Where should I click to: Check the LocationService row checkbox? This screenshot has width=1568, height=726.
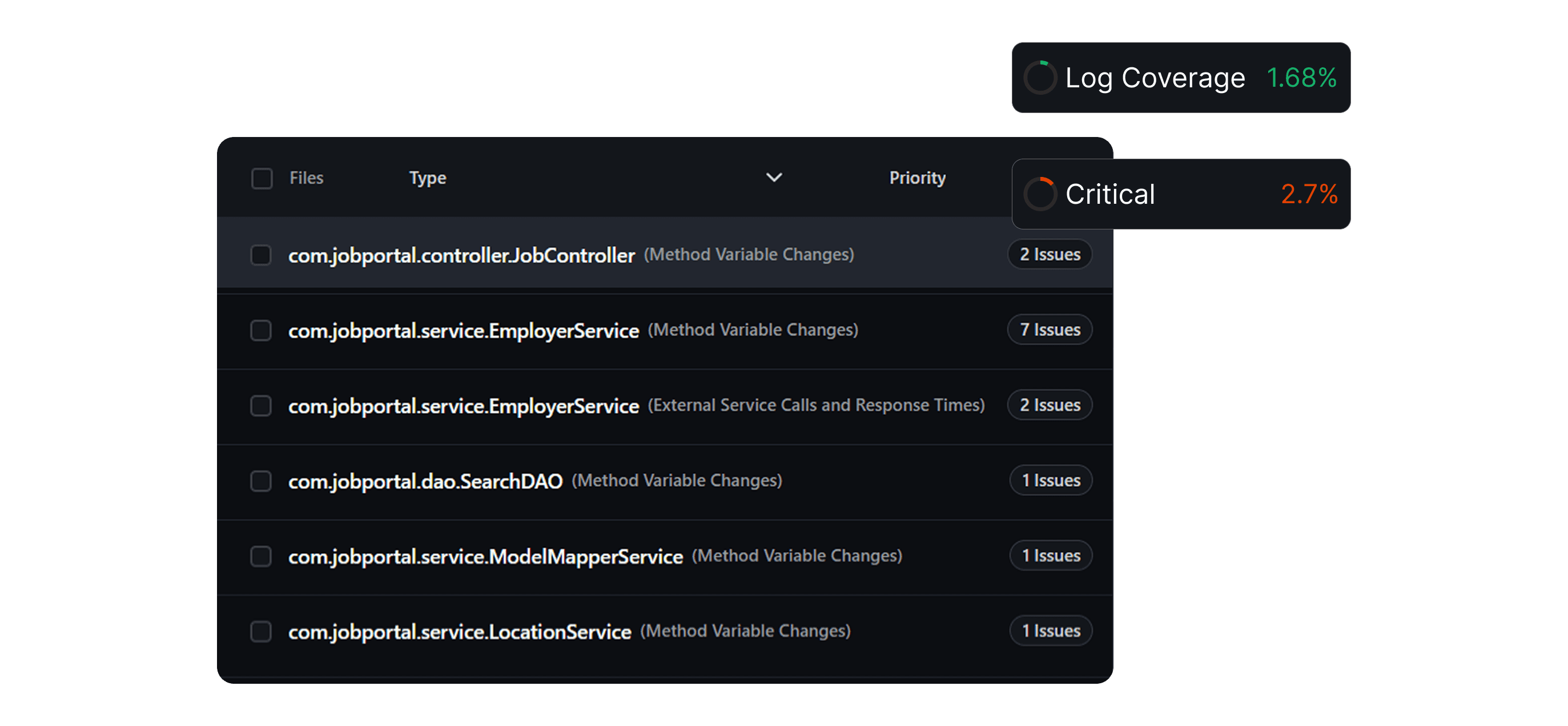coord(261,631)
